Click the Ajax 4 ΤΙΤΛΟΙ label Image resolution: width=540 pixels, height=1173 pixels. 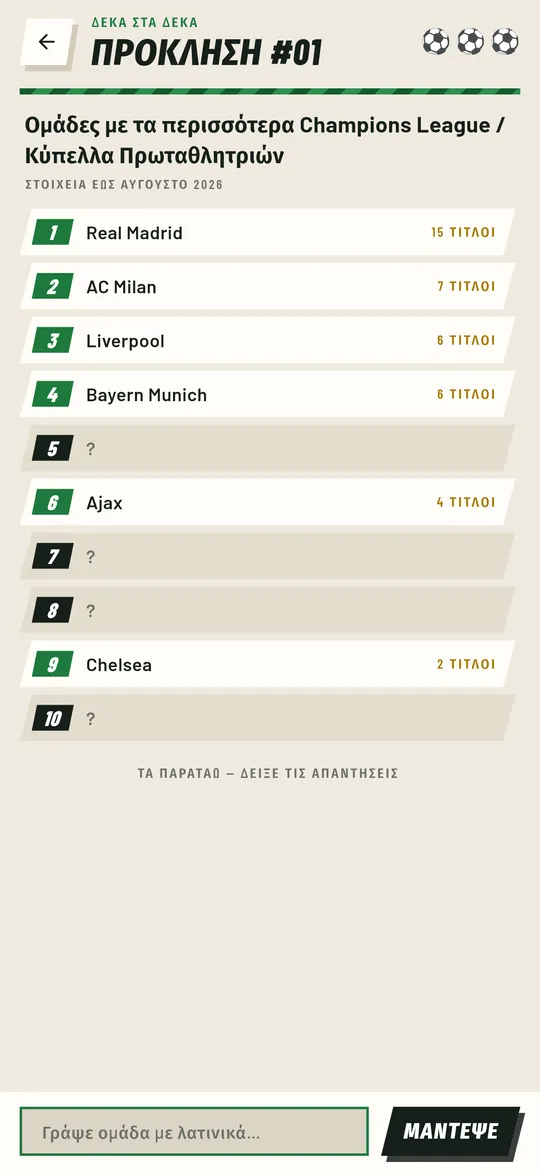click(466, 503)
